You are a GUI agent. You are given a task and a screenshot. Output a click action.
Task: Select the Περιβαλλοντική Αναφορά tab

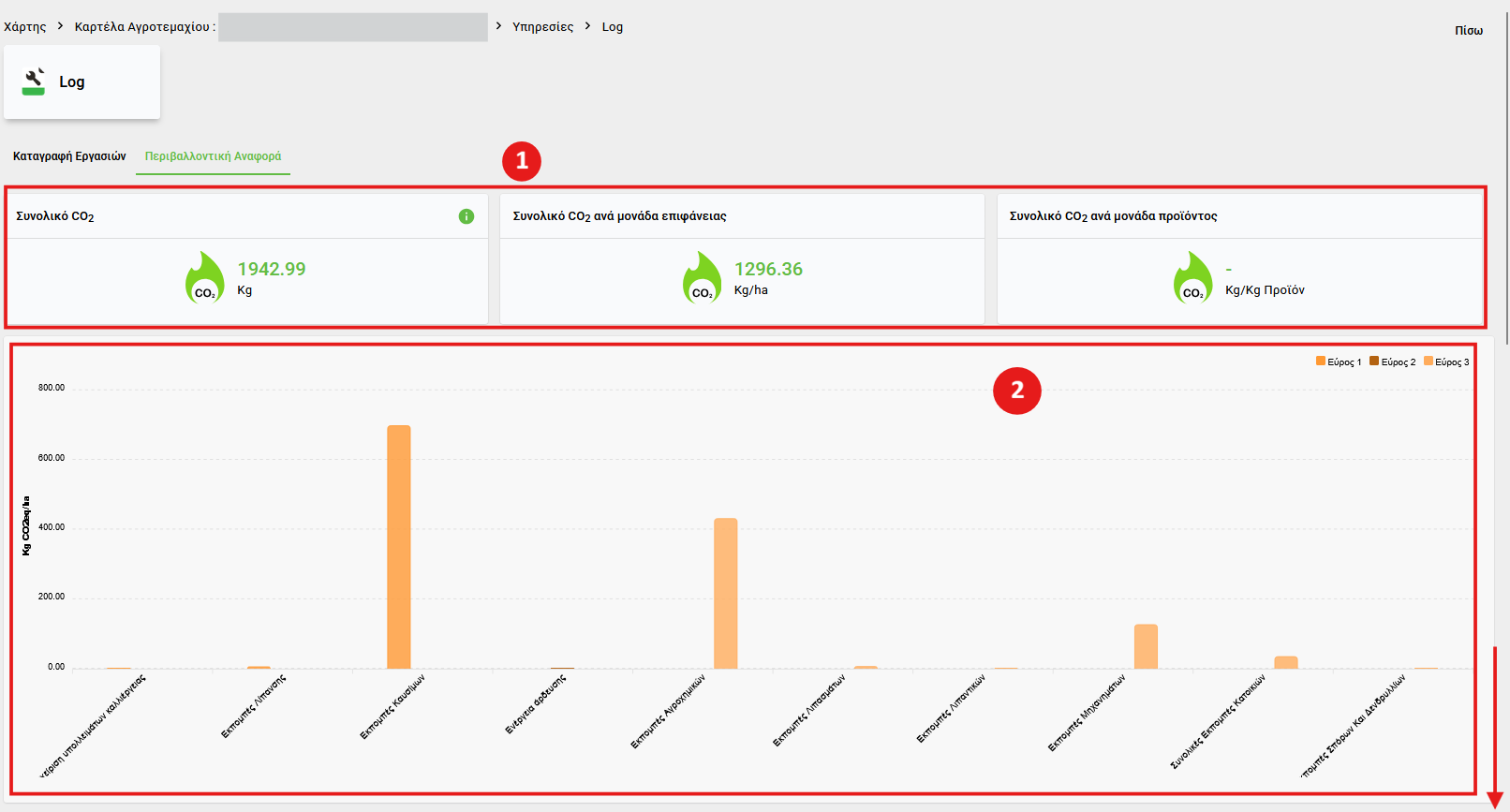tap(213, 156)
